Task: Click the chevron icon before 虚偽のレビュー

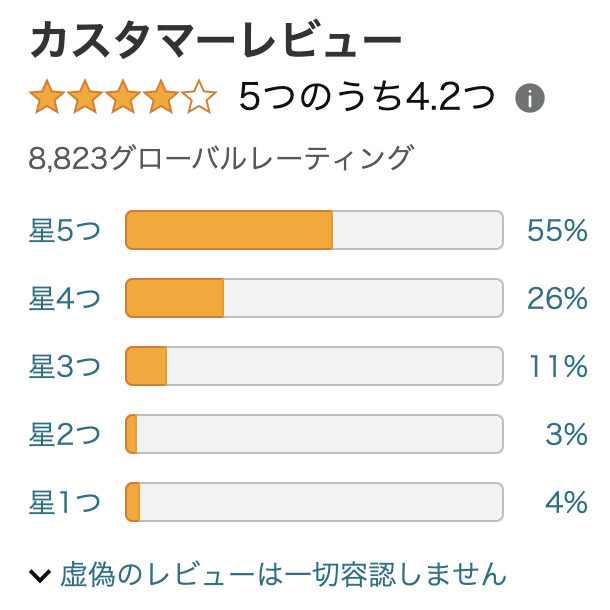Action: 40,575
